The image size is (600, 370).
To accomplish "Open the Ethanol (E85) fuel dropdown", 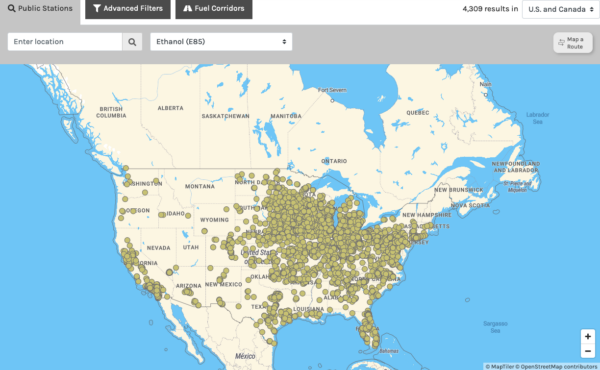I will click(221, 42).
